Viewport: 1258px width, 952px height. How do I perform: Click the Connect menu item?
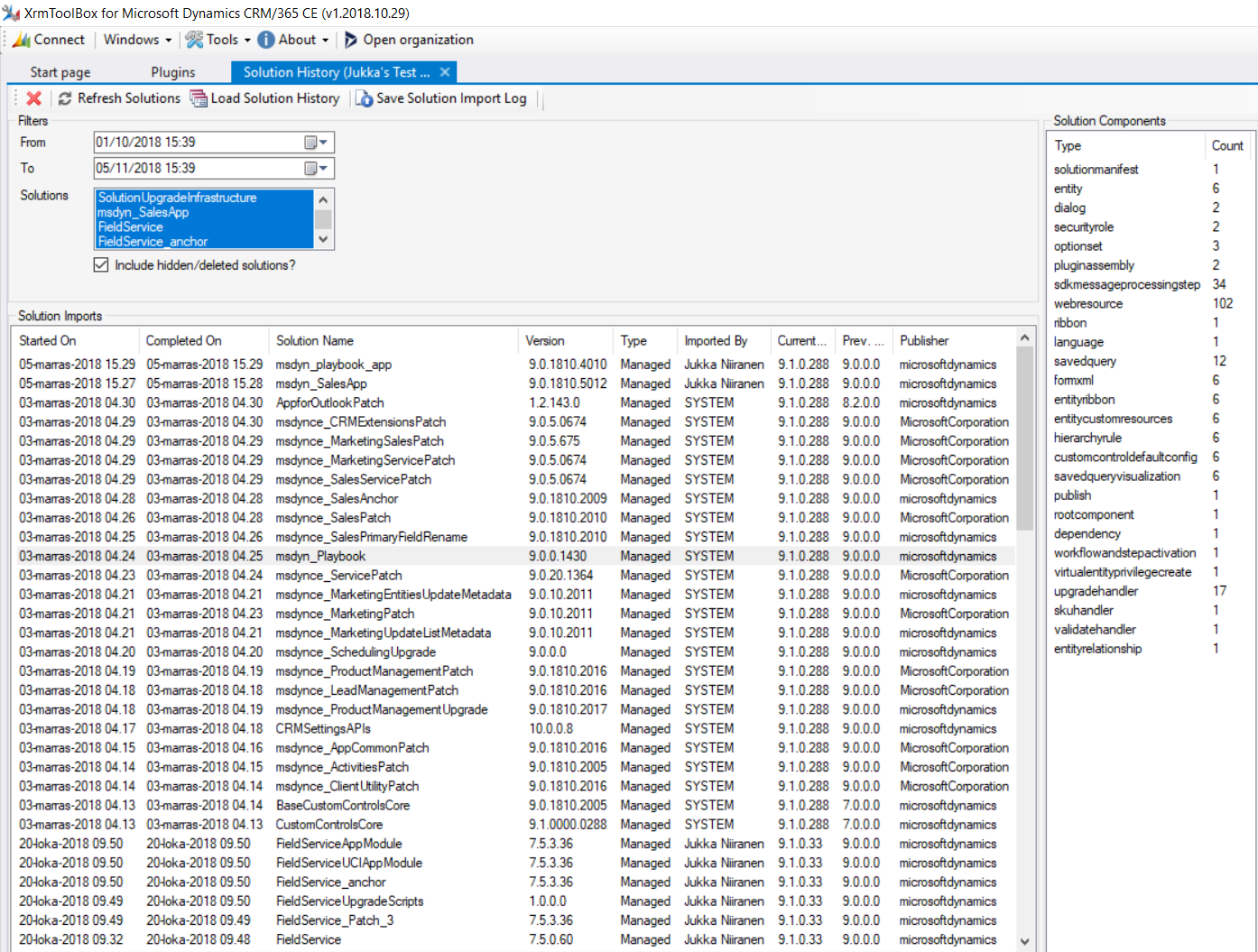coord(50,40)
